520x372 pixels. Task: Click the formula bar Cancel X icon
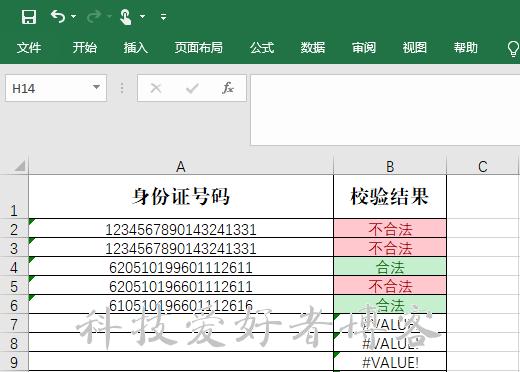156,88
